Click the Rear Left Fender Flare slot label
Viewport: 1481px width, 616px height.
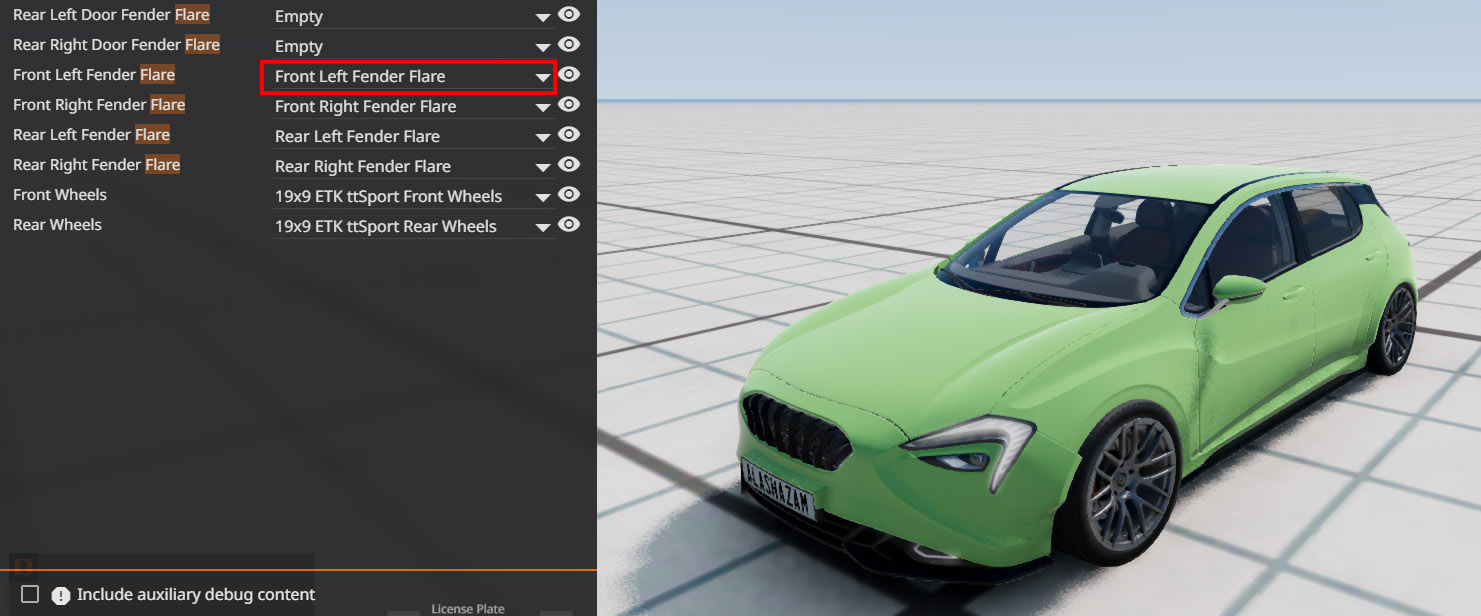tap(91, 135)
